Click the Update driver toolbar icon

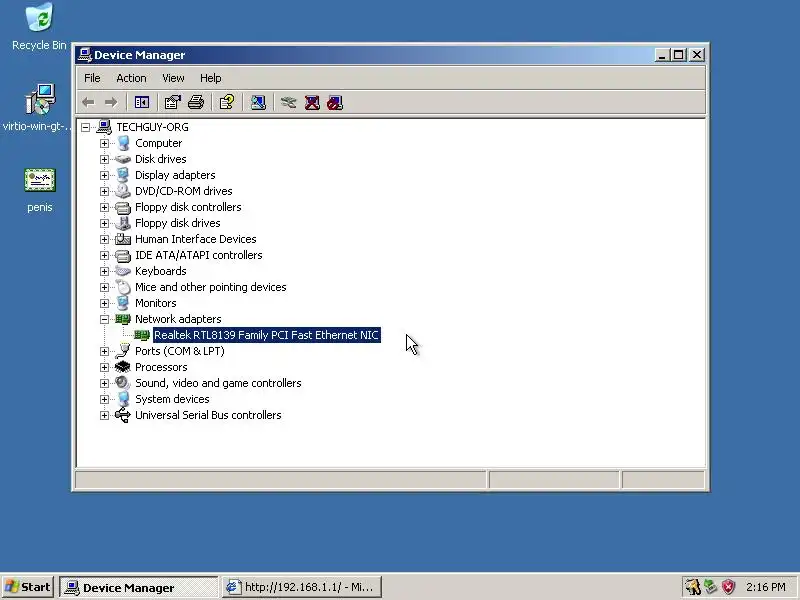click(x=288, y=103)
